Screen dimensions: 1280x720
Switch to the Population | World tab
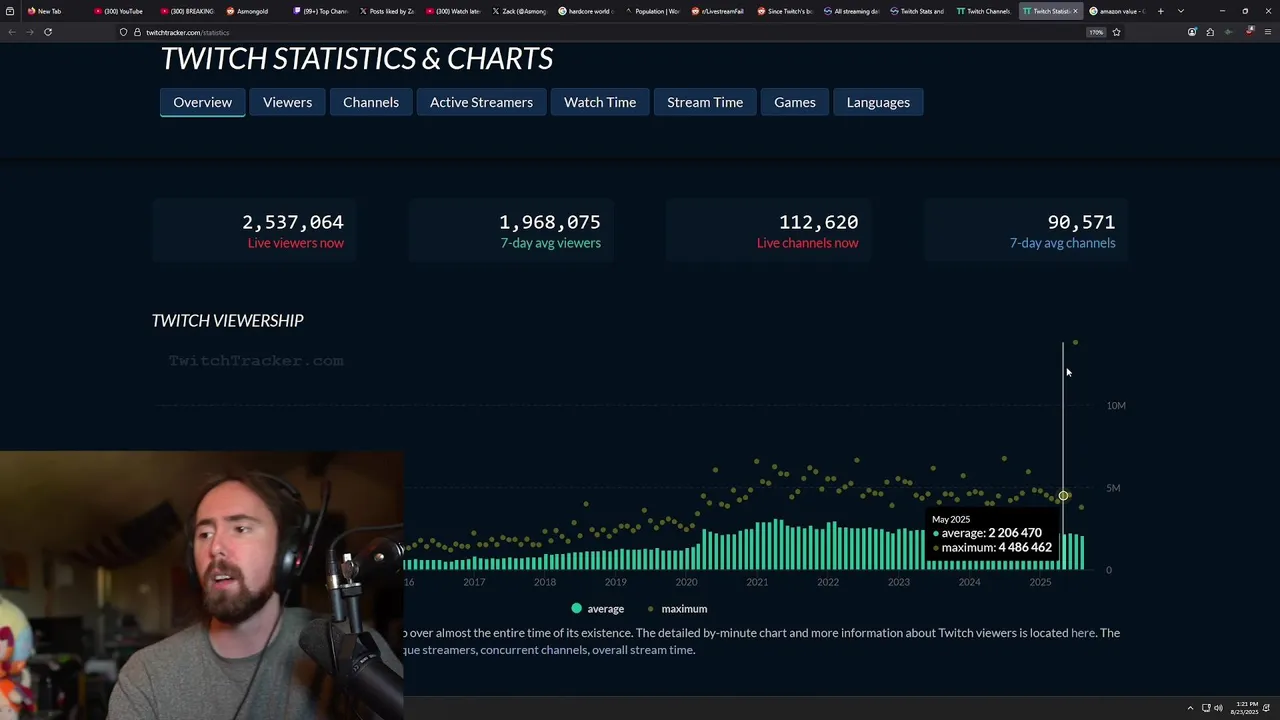pyautogui.click(x=653, y=11)
